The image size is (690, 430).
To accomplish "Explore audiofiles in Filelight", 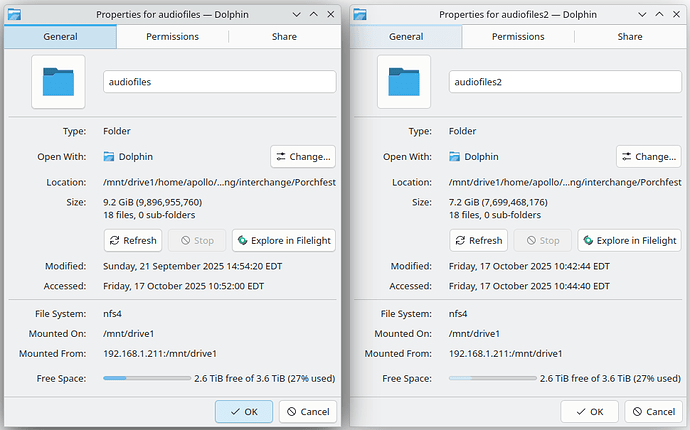I will pyautogui.click(x=284, y=240).
